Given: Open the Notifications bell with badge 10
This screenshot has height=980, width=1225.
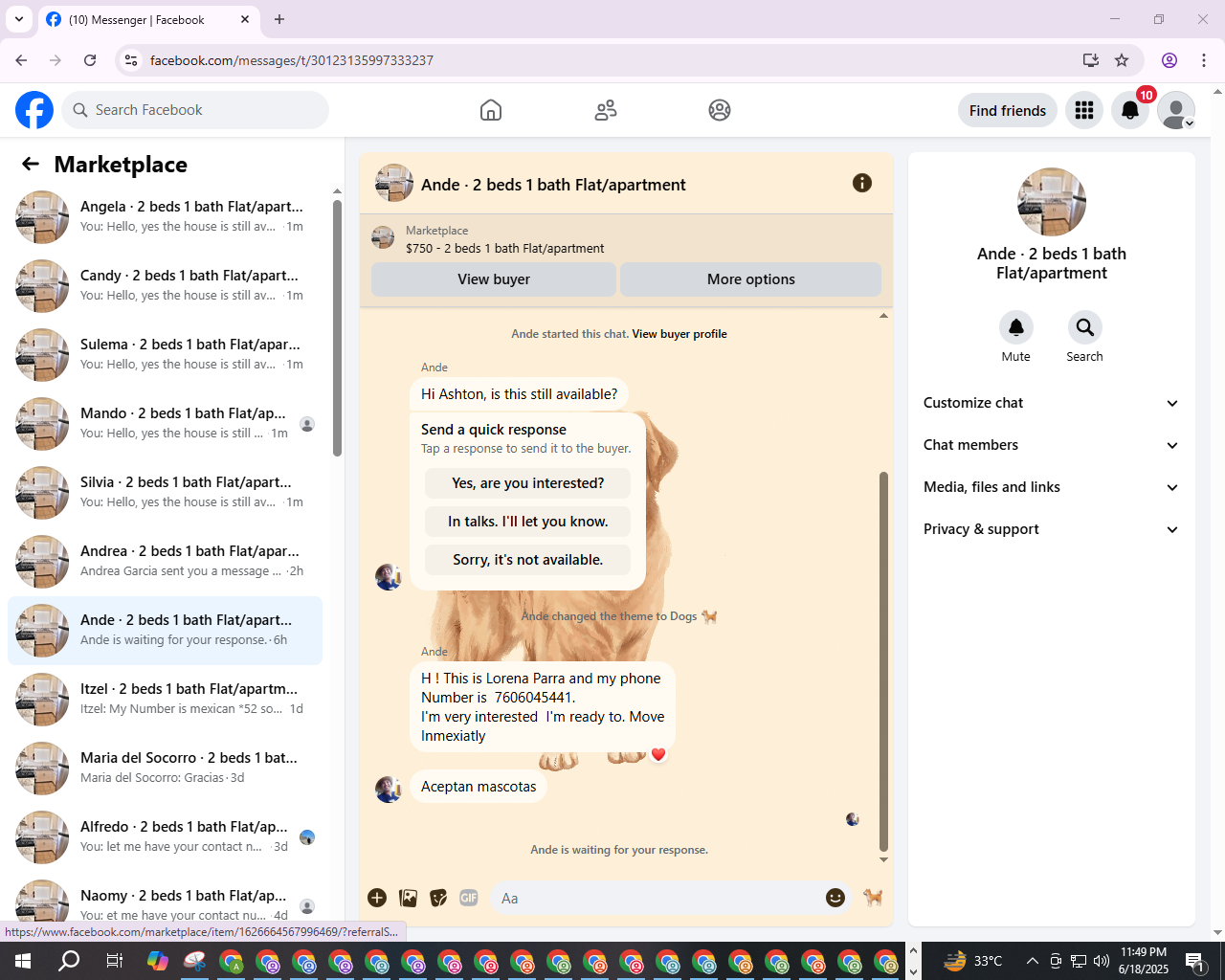Looking at the screenshot, I should (x=1130, y=110).
